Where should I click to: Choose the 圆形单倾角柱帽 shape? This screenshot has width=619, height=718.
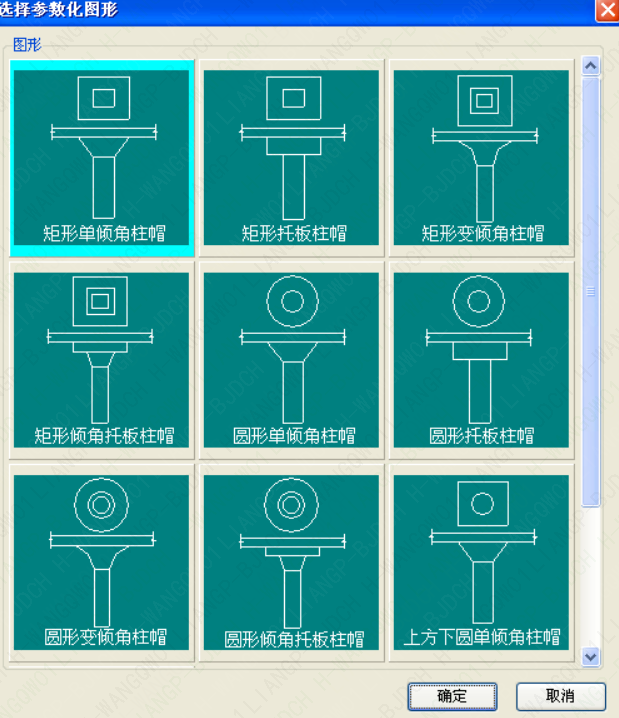click(291, 360)
